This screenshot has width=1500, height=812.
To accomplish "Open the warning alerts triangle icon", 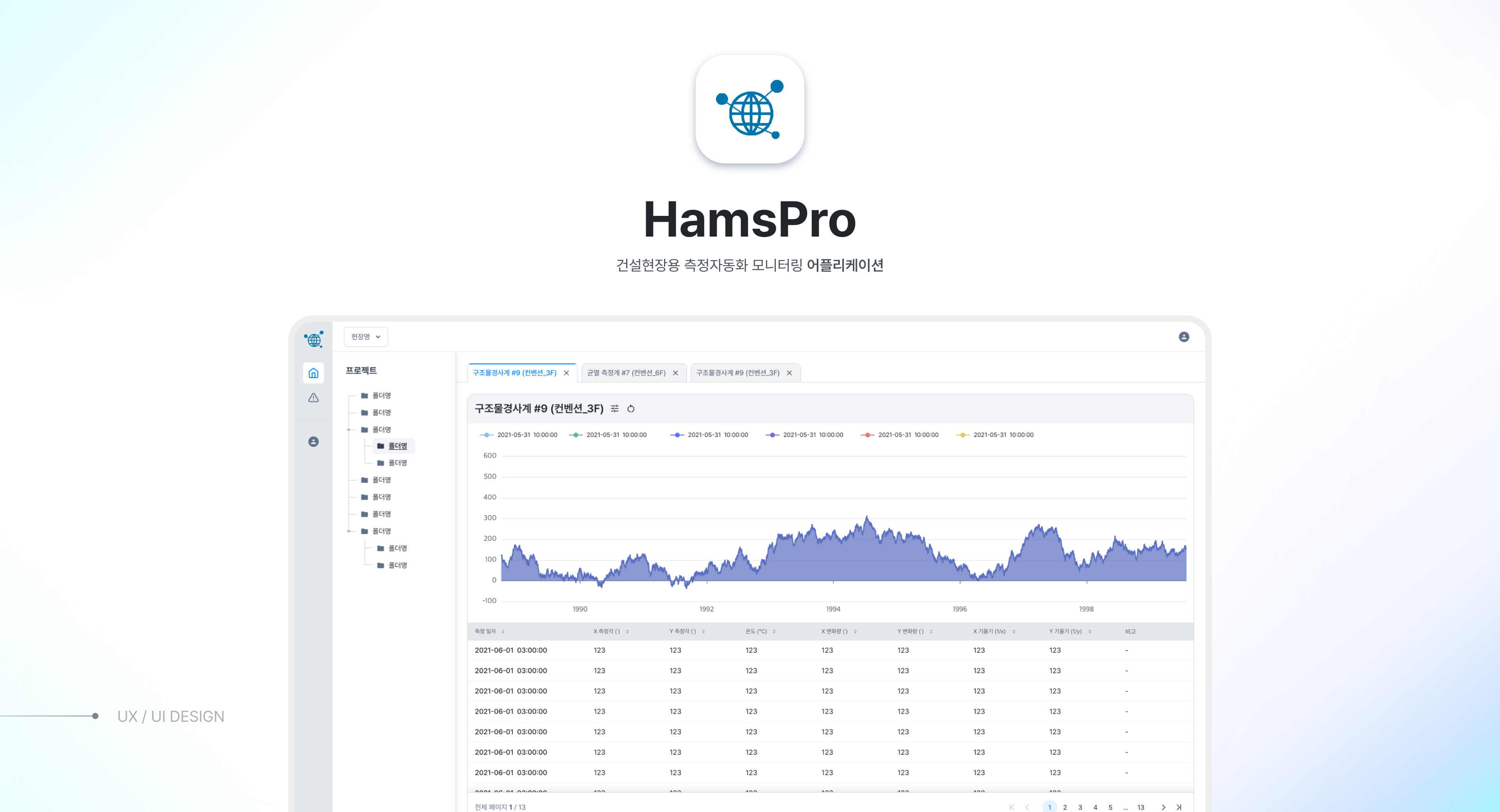I will pyautogui.click(x=313, y=398).
